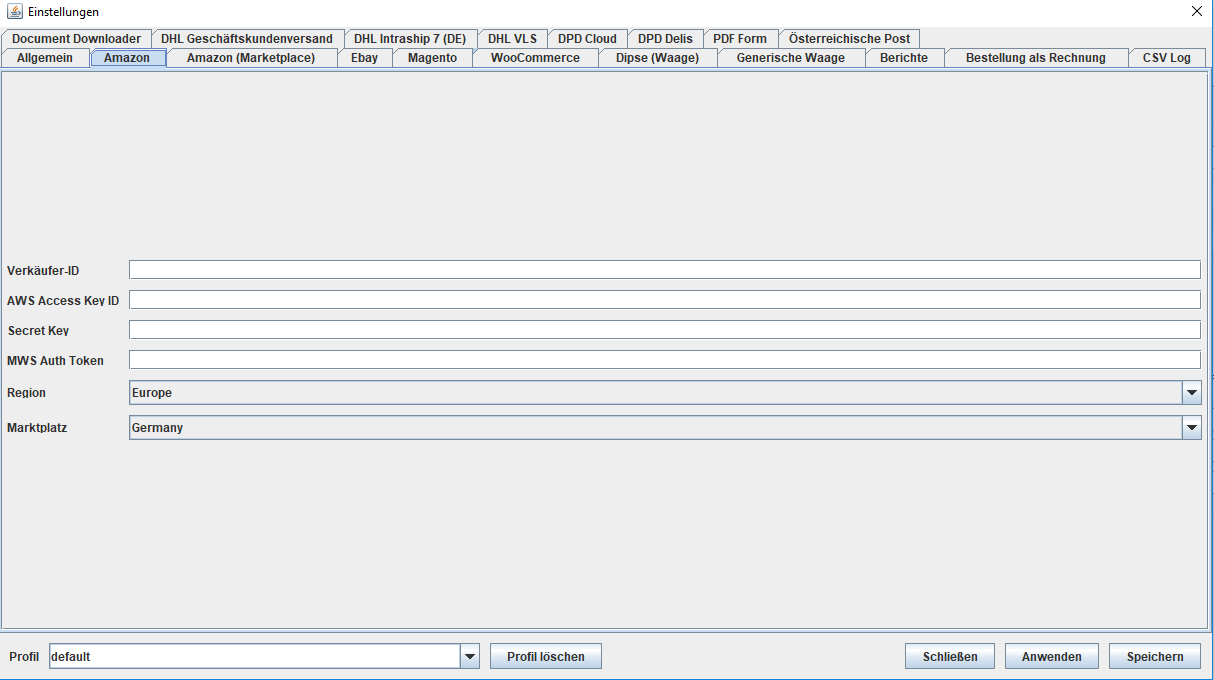Screen dimensions: 1214x680
Task: Open the Amazon (Marketplace) tab
Action: (x=250, y=58)
